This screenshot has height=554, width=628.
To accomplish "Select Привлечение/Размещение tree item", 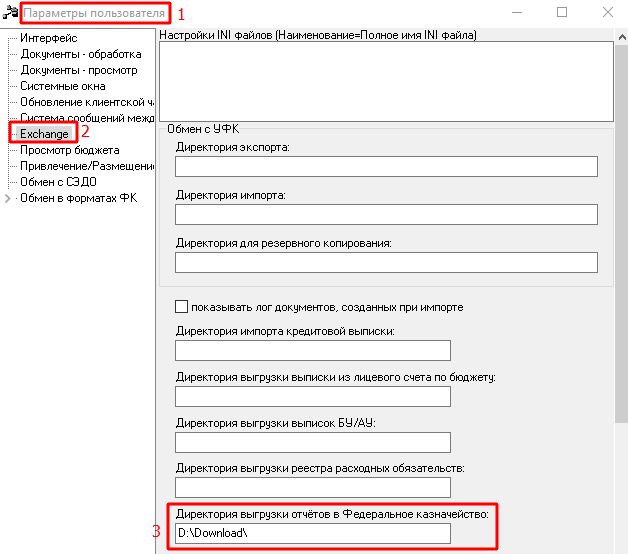I will pyautogui.click(x=87, y=166).
